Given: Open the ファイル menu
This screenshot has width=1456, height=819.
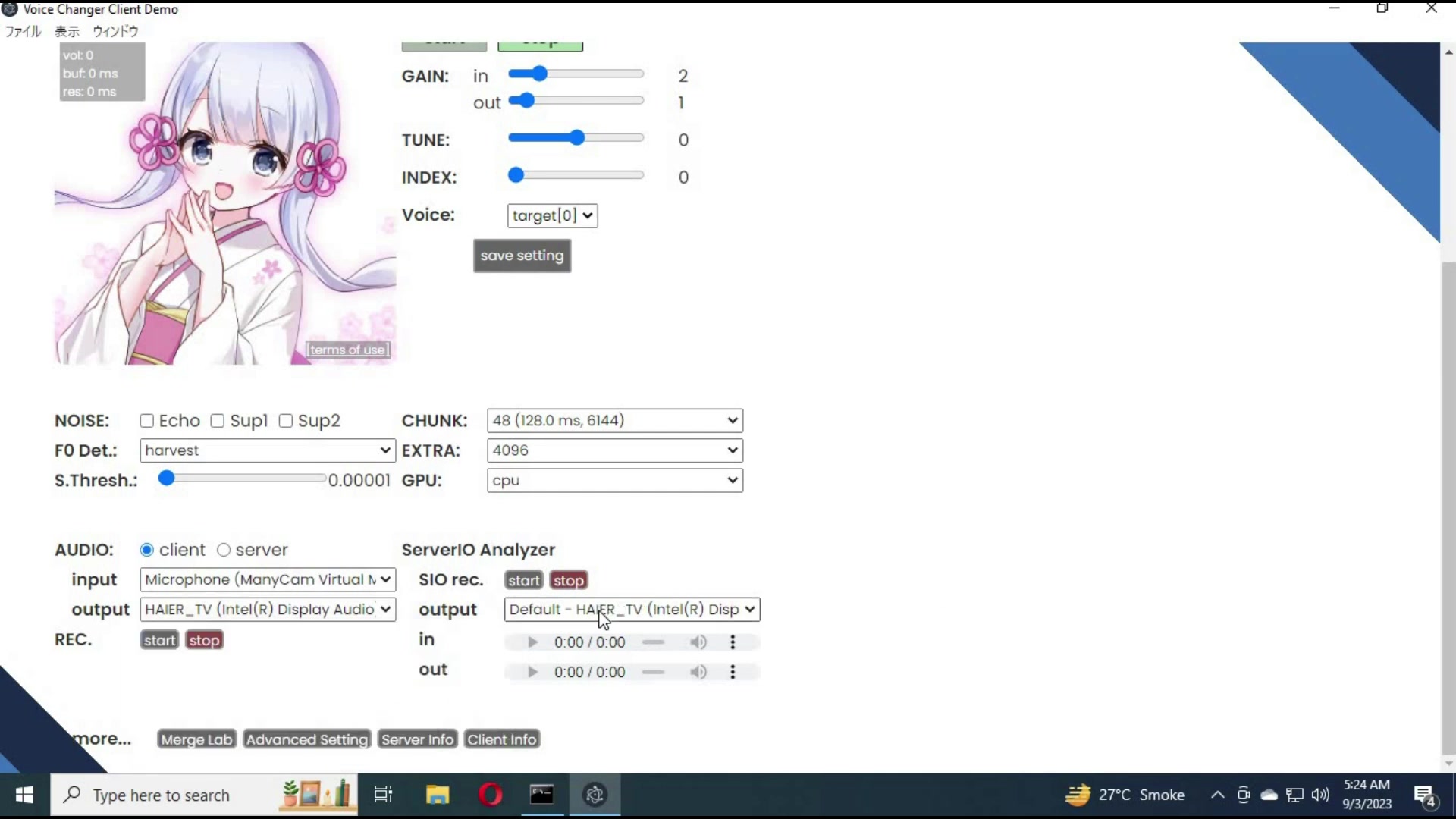Looking at the screenshot, I should (23, 31).
